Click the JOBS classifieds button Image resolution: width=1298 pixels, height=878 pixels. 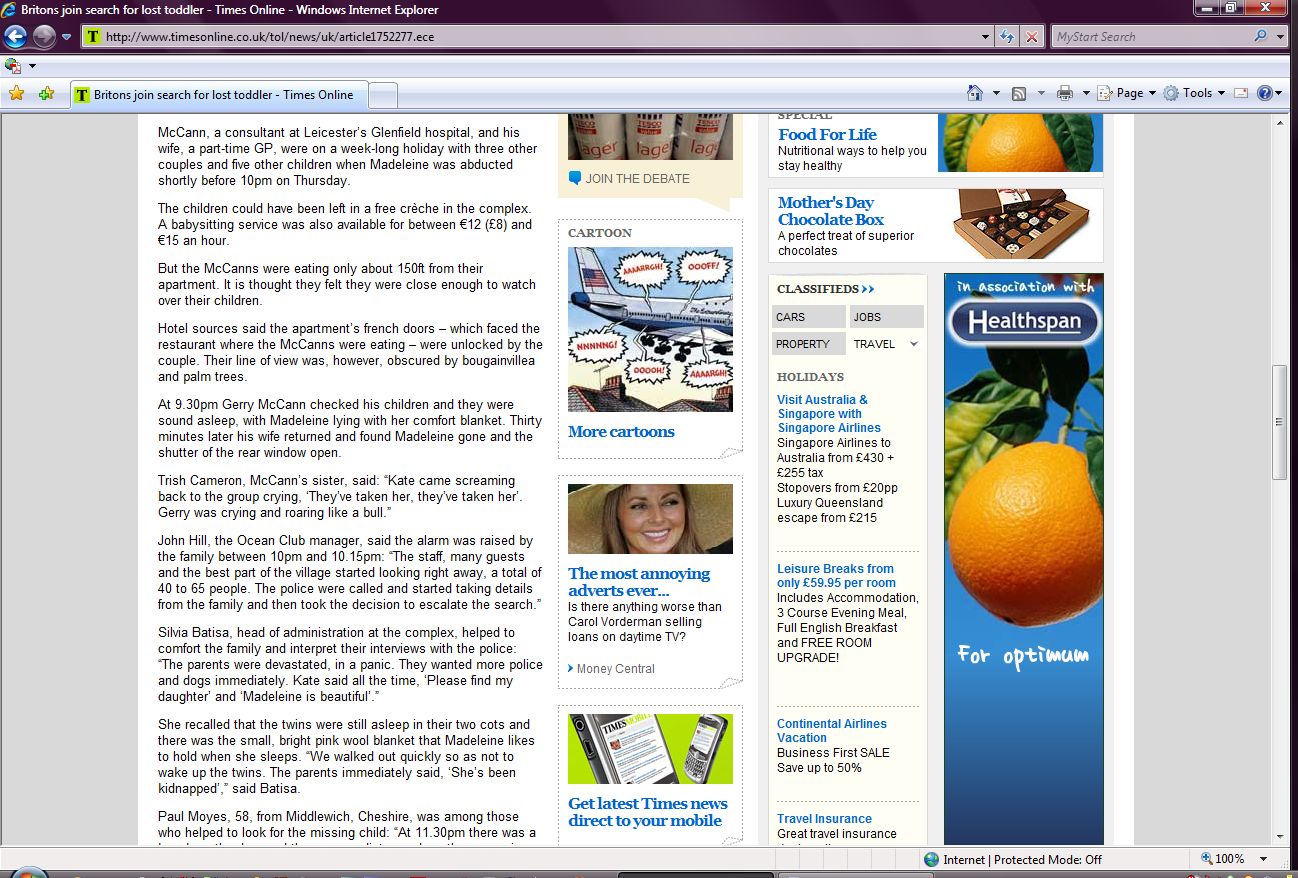(x=886, y=317)
